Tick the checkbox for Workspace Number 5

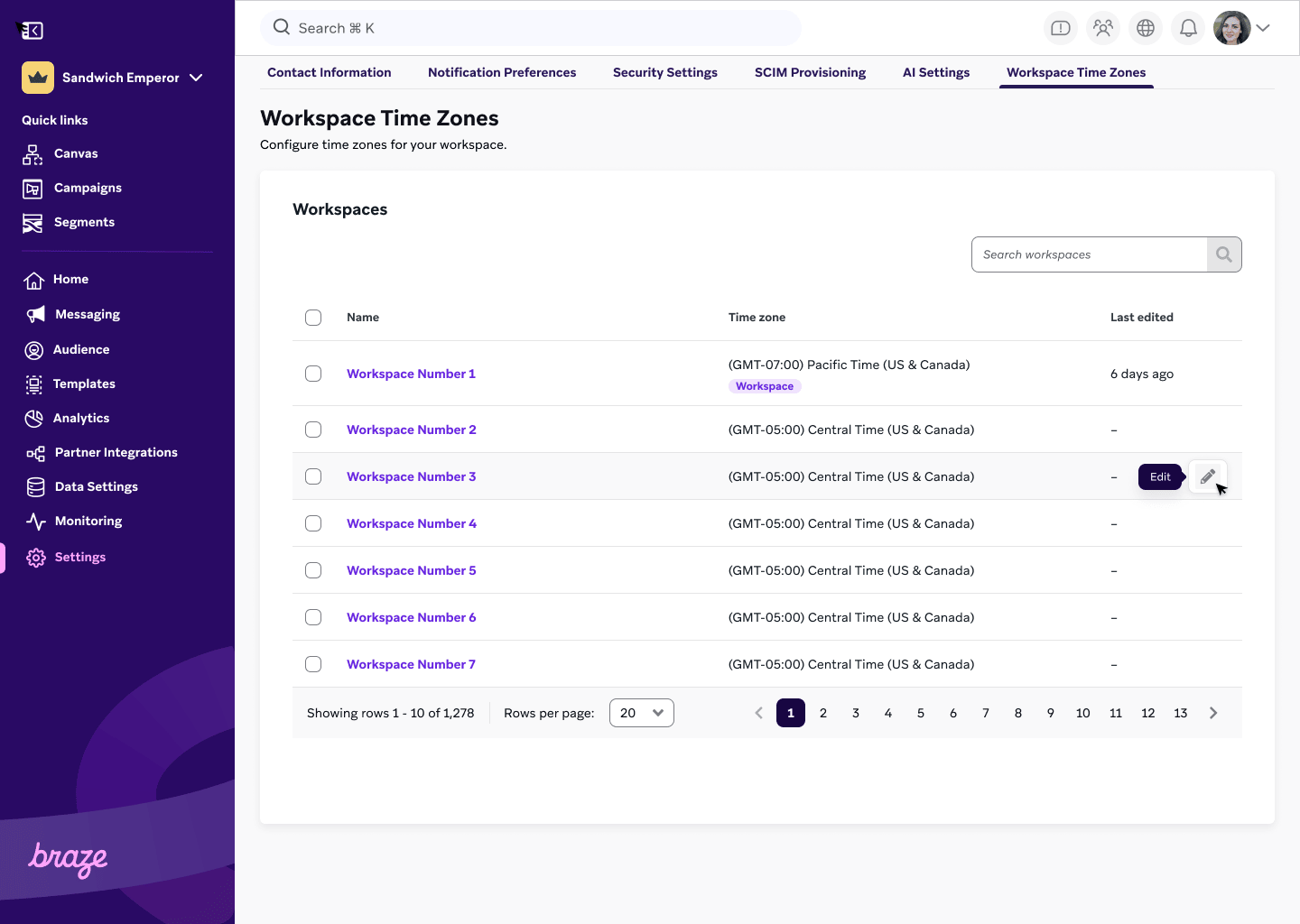click(313, 570)
